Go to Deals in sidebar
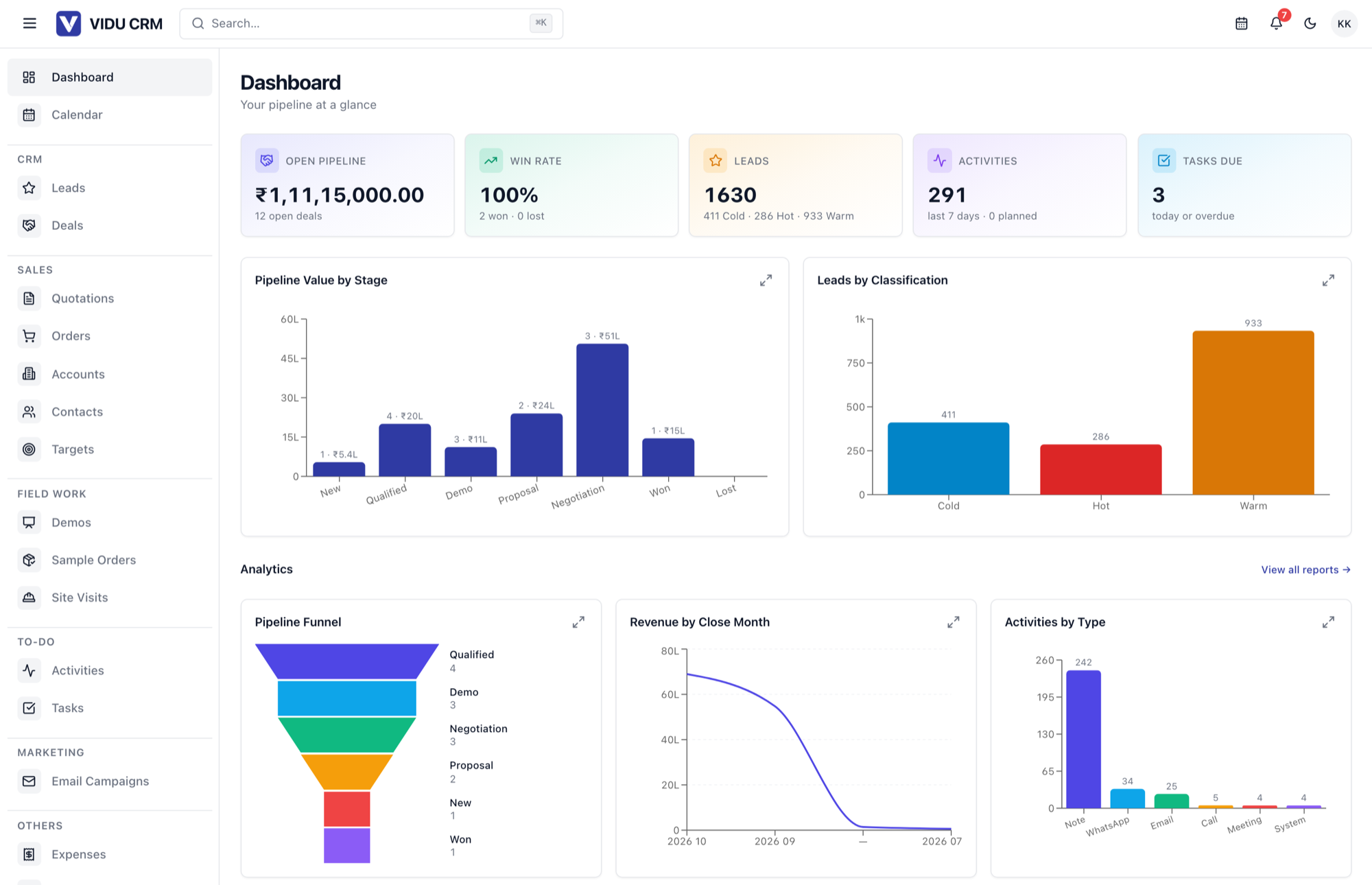The image size is (1372, 885). tap(110, 225)
